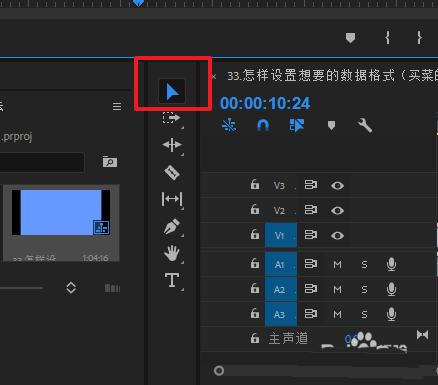Hide track V1 output eye
Image resolution: width=438 pixels, height=385 pixels.
337,235
